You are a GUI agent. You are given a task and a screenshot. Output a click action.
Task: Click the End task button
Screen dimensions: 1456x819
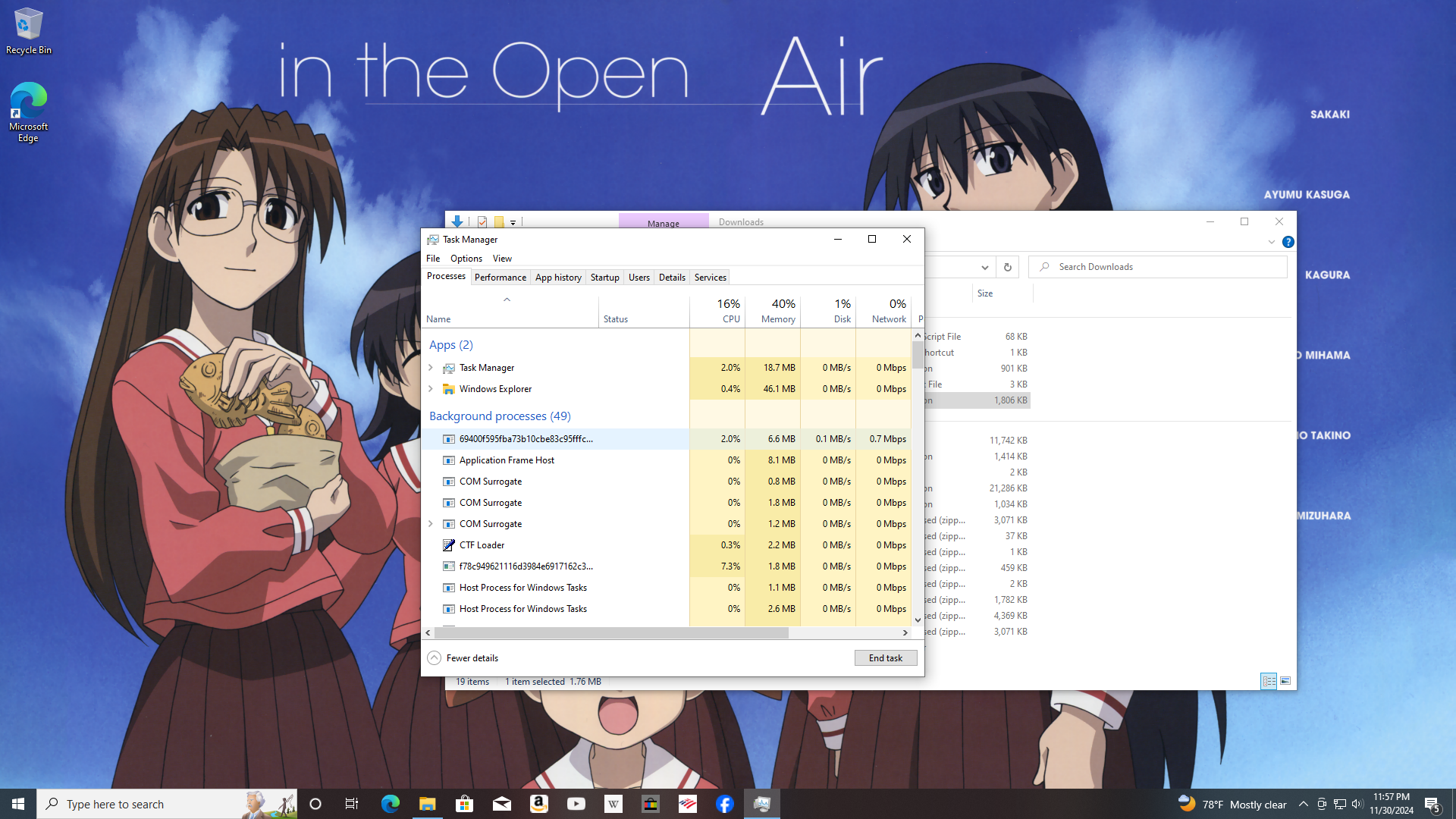click(x=885, y=658)
